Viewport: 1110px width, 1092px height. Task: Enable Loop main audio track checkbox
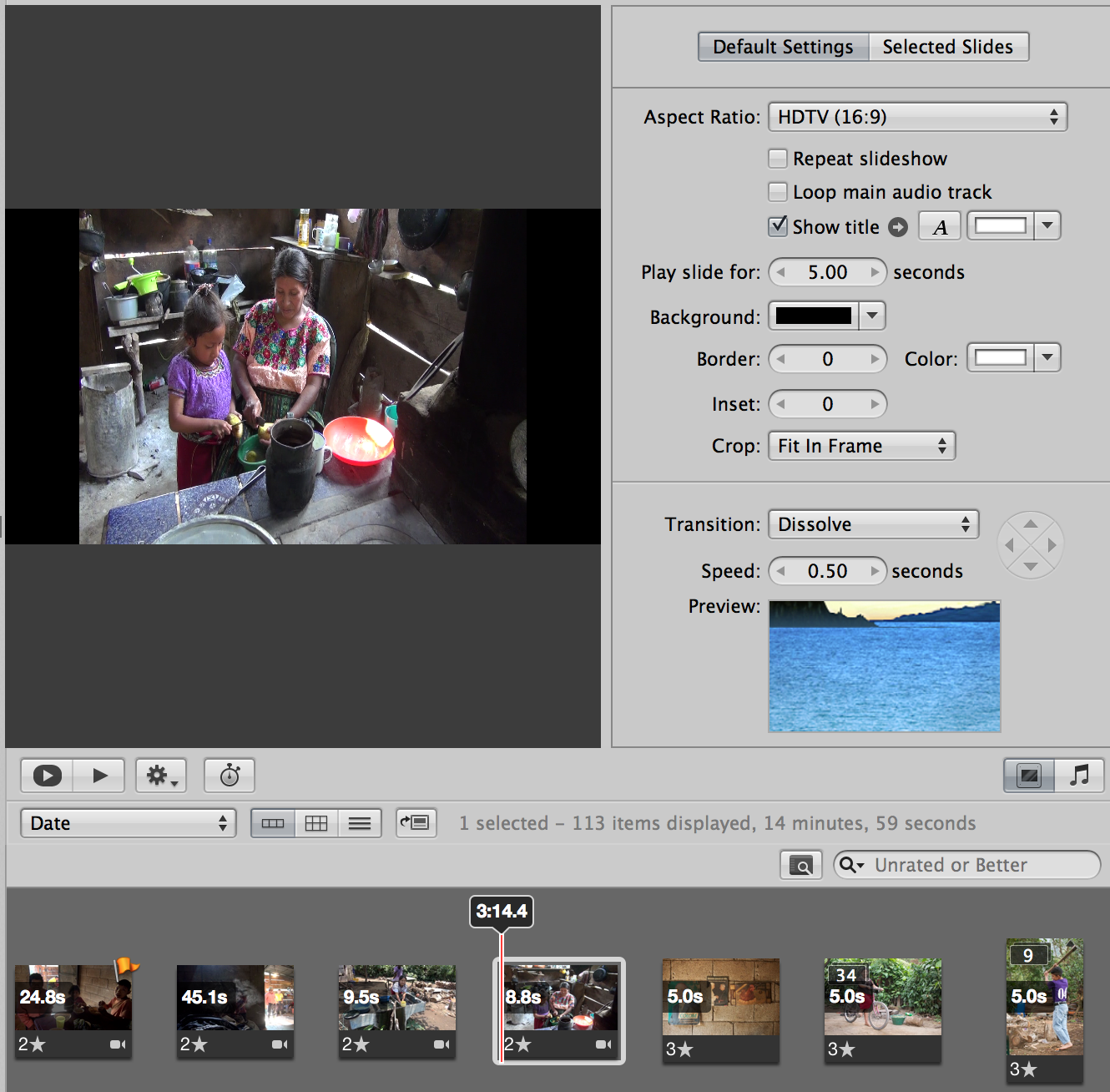778,192
